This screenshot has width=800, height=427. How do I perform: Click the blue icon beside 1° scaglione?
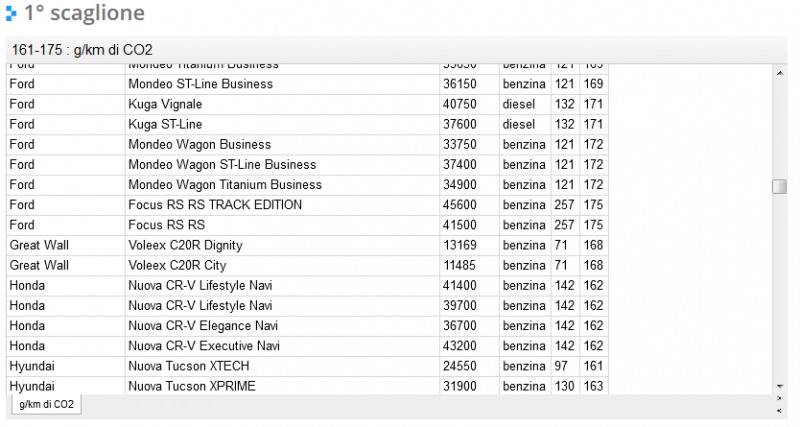point(11,13)
